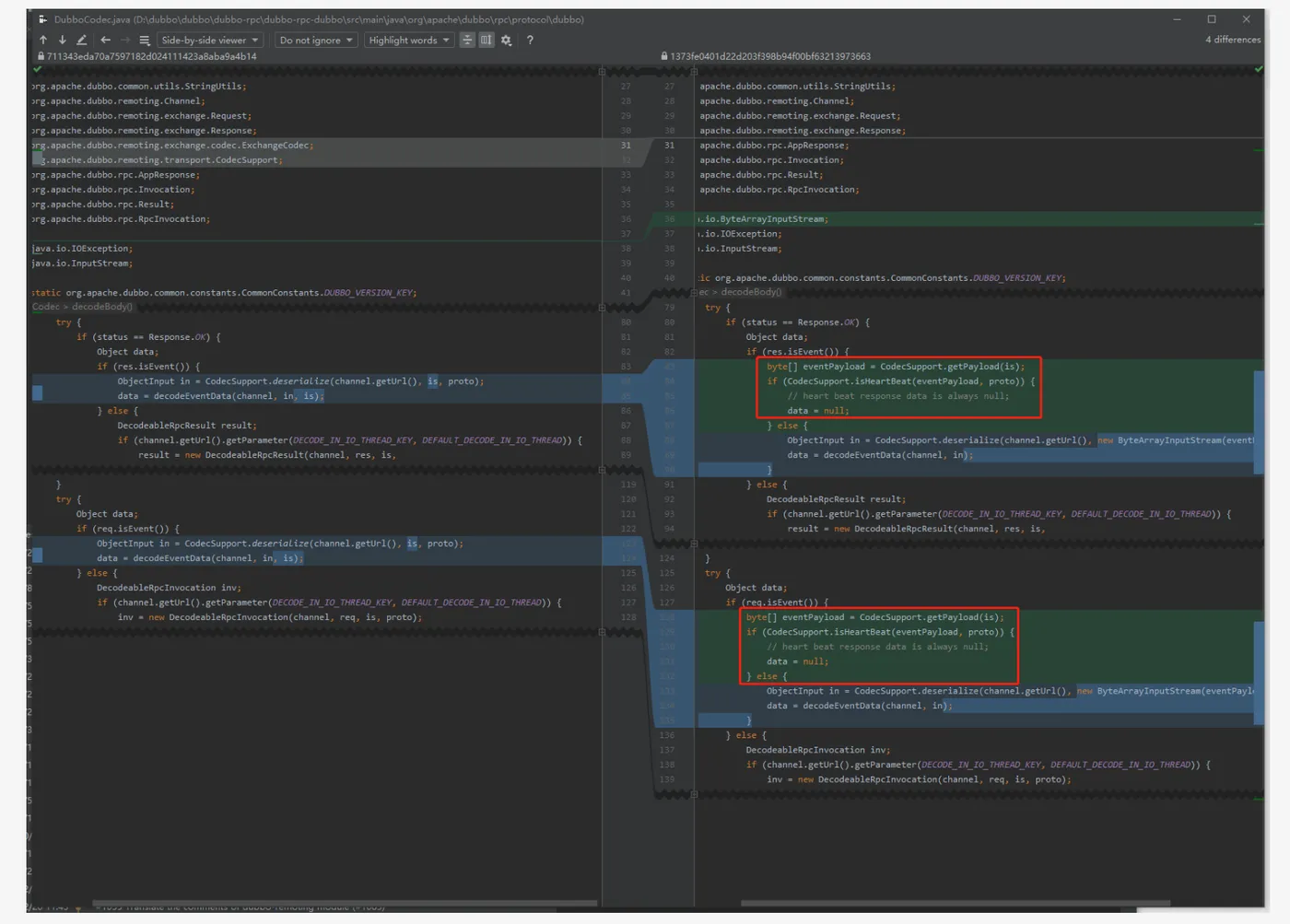Viewport: 1290px width, 924px height.
Task: Click left 'if (req.isEvent()) {' line
Action: [128, 529]
